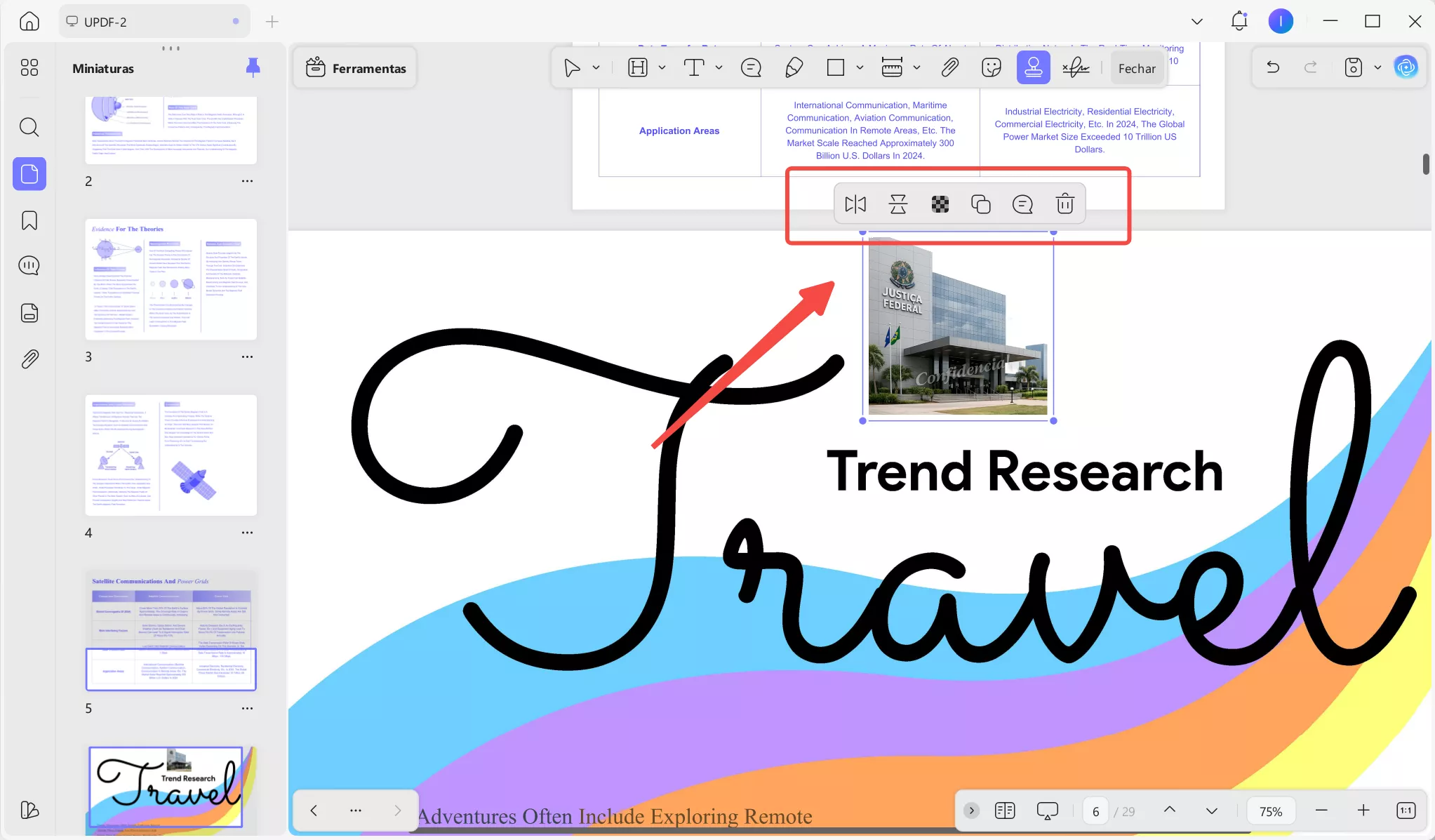Copy the selected image
1435x840 pixels.
980,204
